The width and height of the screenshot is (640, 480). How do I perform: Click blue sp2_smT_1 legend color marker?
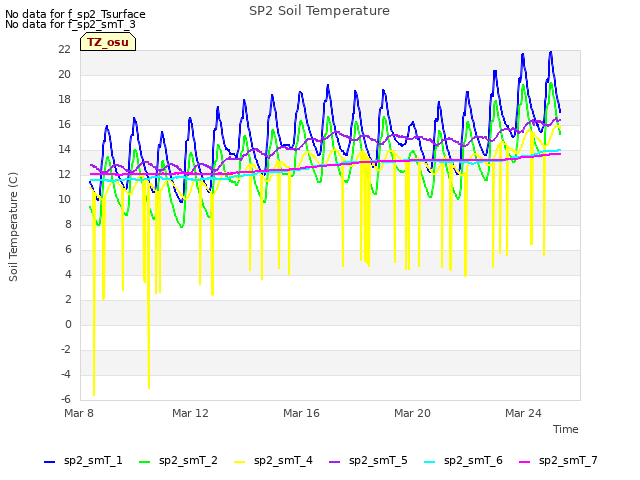coord(49,462)
